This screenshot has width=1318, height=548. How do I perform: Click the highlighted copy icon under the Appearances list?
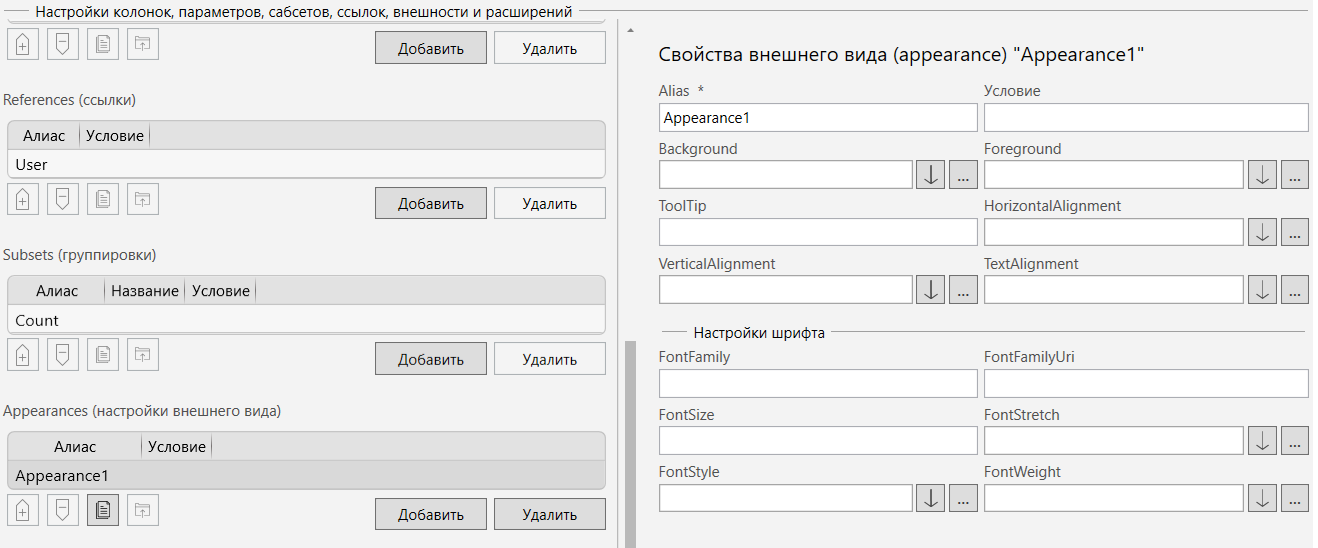click(x=103, y=510)
